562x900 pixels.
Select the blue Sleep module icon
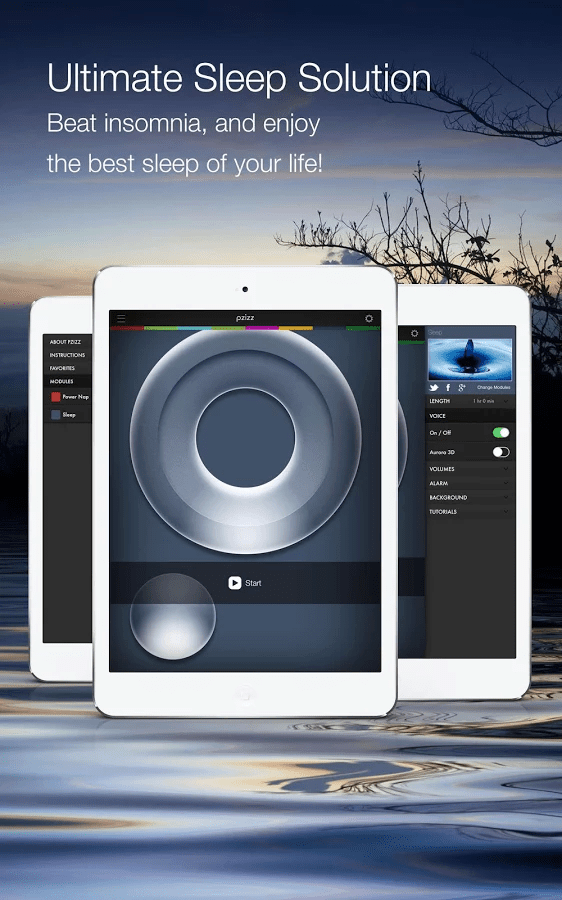tap(56, 414)
